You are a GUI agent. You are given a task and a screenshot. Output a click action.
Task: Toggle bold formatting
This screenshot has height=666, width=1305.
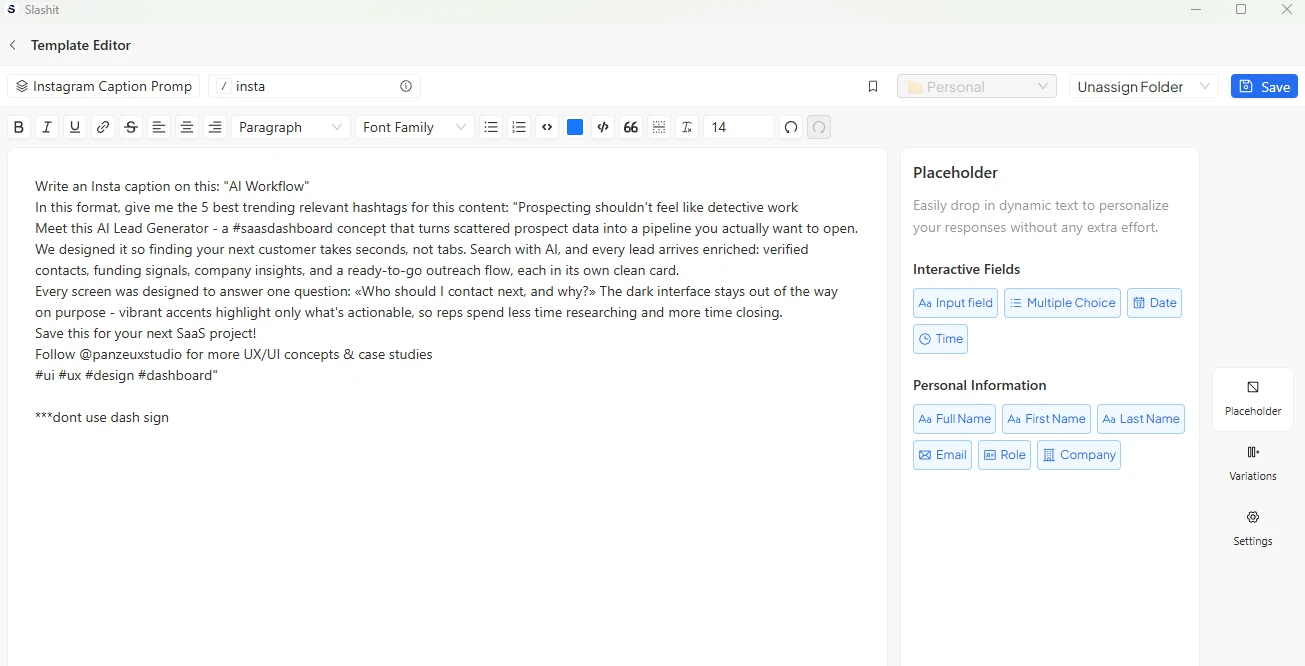(x=19, y=127)
